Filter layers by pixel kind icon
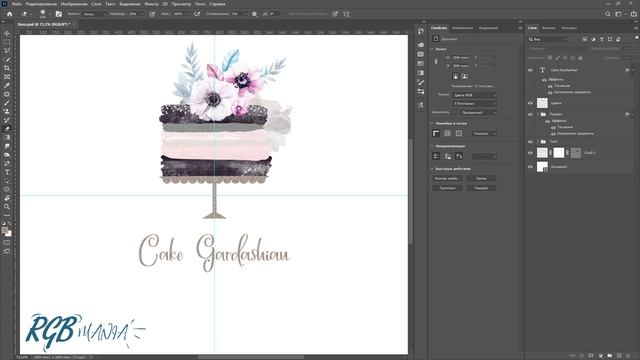This screenshot has width=640, height=360. (585, 39)
